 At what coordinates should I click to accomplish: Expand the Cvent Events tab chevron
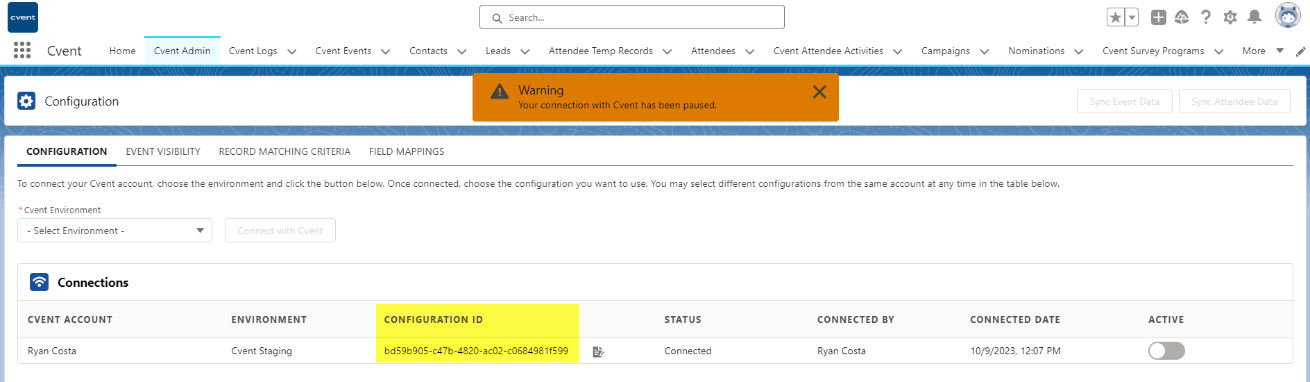click(385, 51)
